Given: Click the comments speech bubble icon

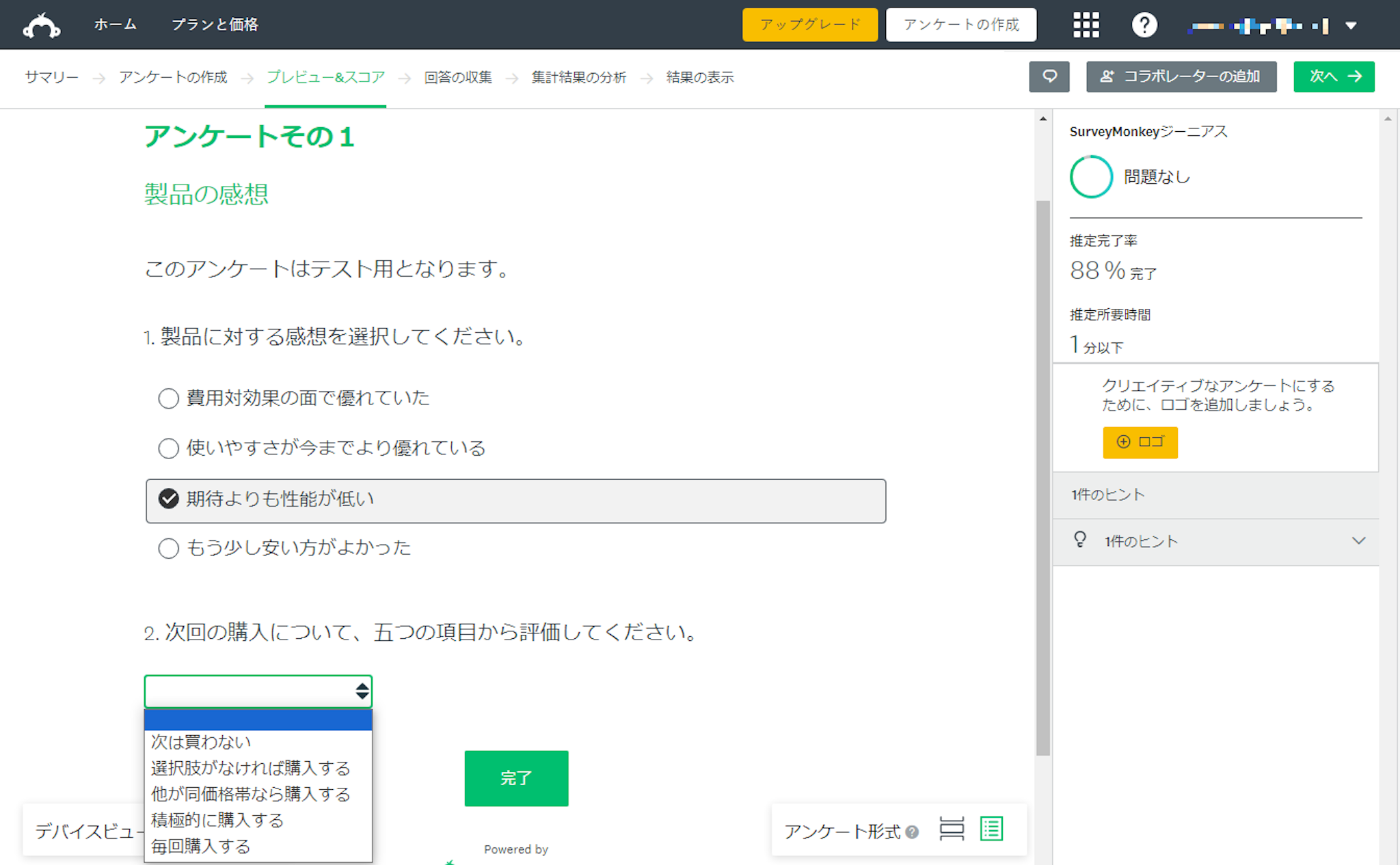Looking at the screenshot, I should coord(1049,77).
